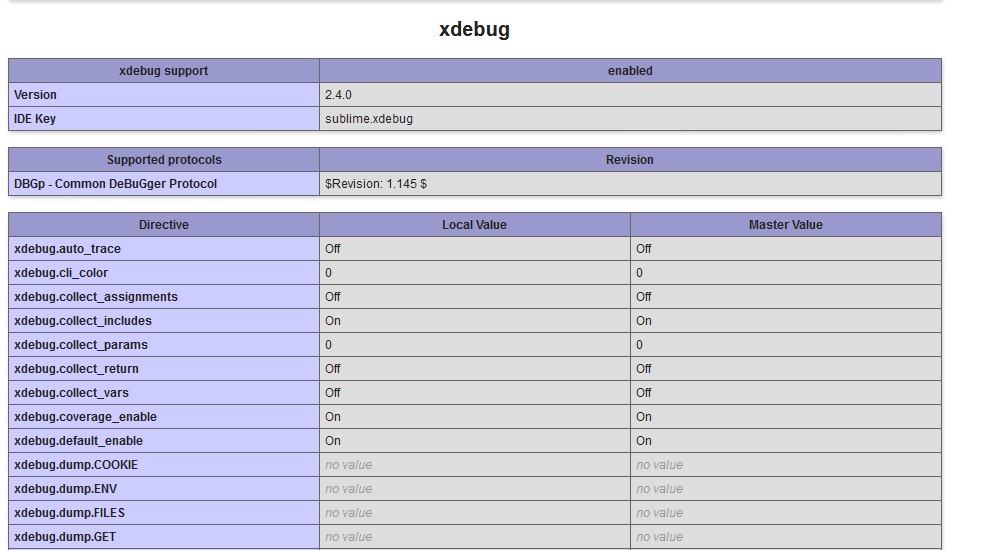Click the 'enabled' header cell
This screenshot has height=550, width=996.
click(630, 71)
